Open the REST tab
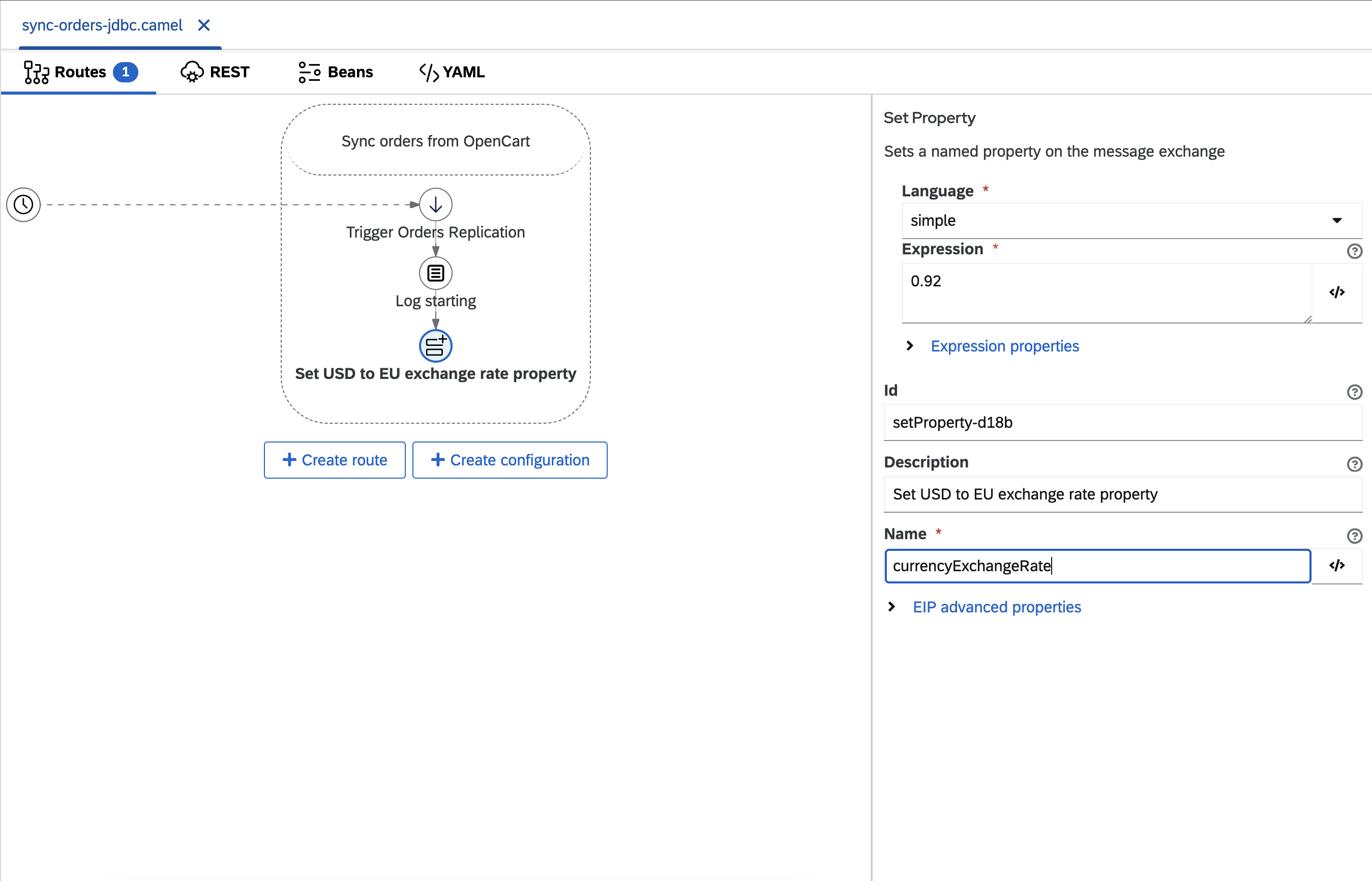Image resolution: width=1372 pixels, height=881 pixels. coord(215,72)
